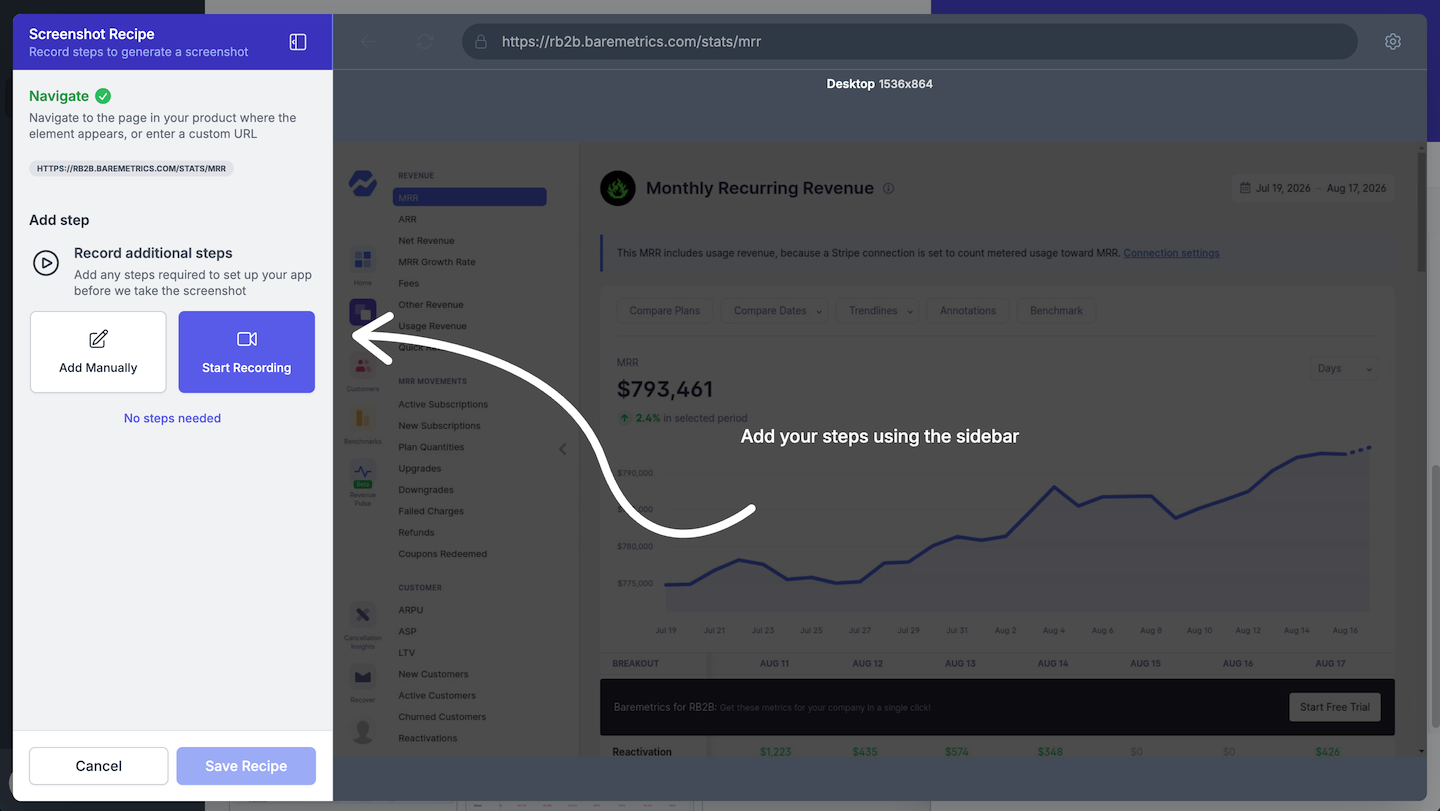
Task: Open the Reactivations metric in the menu
Action: click(428, 739)
